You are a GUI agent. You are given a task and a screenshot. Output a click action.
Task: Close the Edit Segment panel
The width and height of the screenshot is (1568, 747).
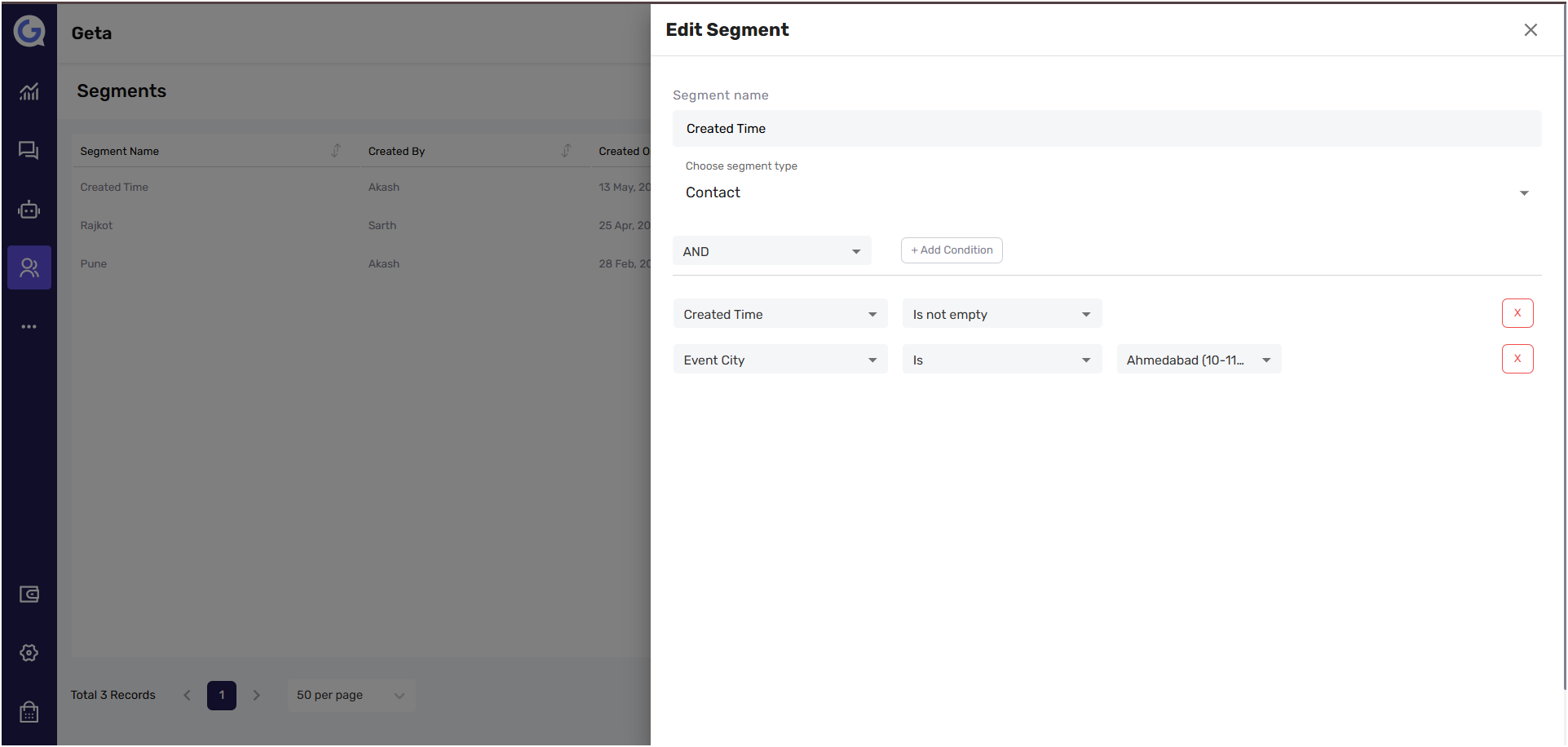(x=1530, y=30)
